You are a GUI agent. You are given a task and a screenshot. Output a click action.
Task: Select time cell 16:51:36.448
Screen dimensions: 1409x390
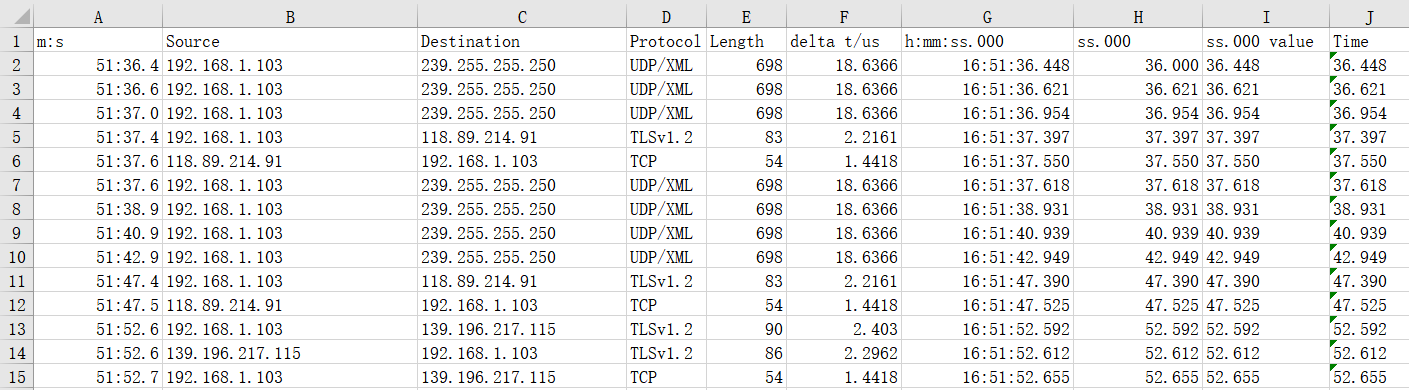[x=987, y=65]
